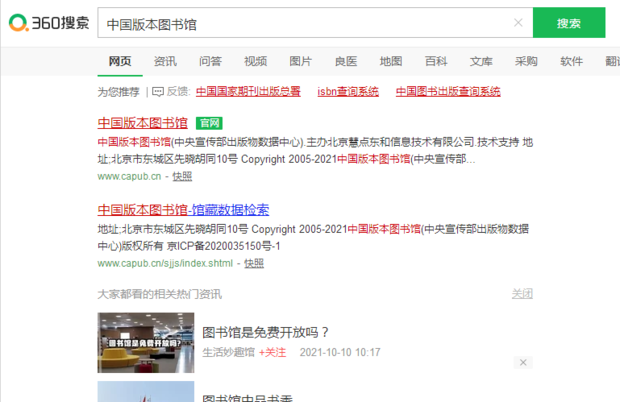
Task: Dismiss the news item with X button
Action: 523,362
